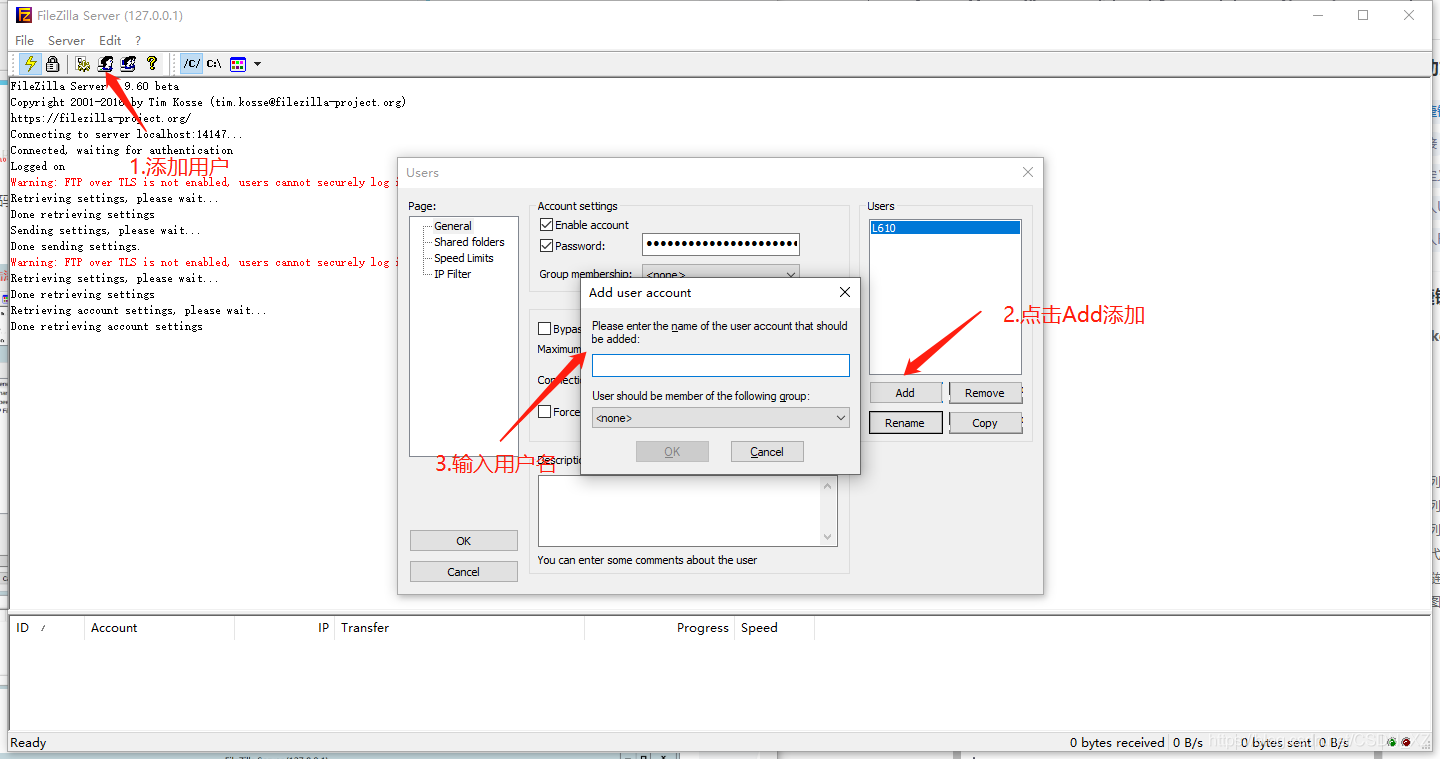1440x759 pixels.
Task: Click OK in Add user account dialog
Action: tap(672, 452)
